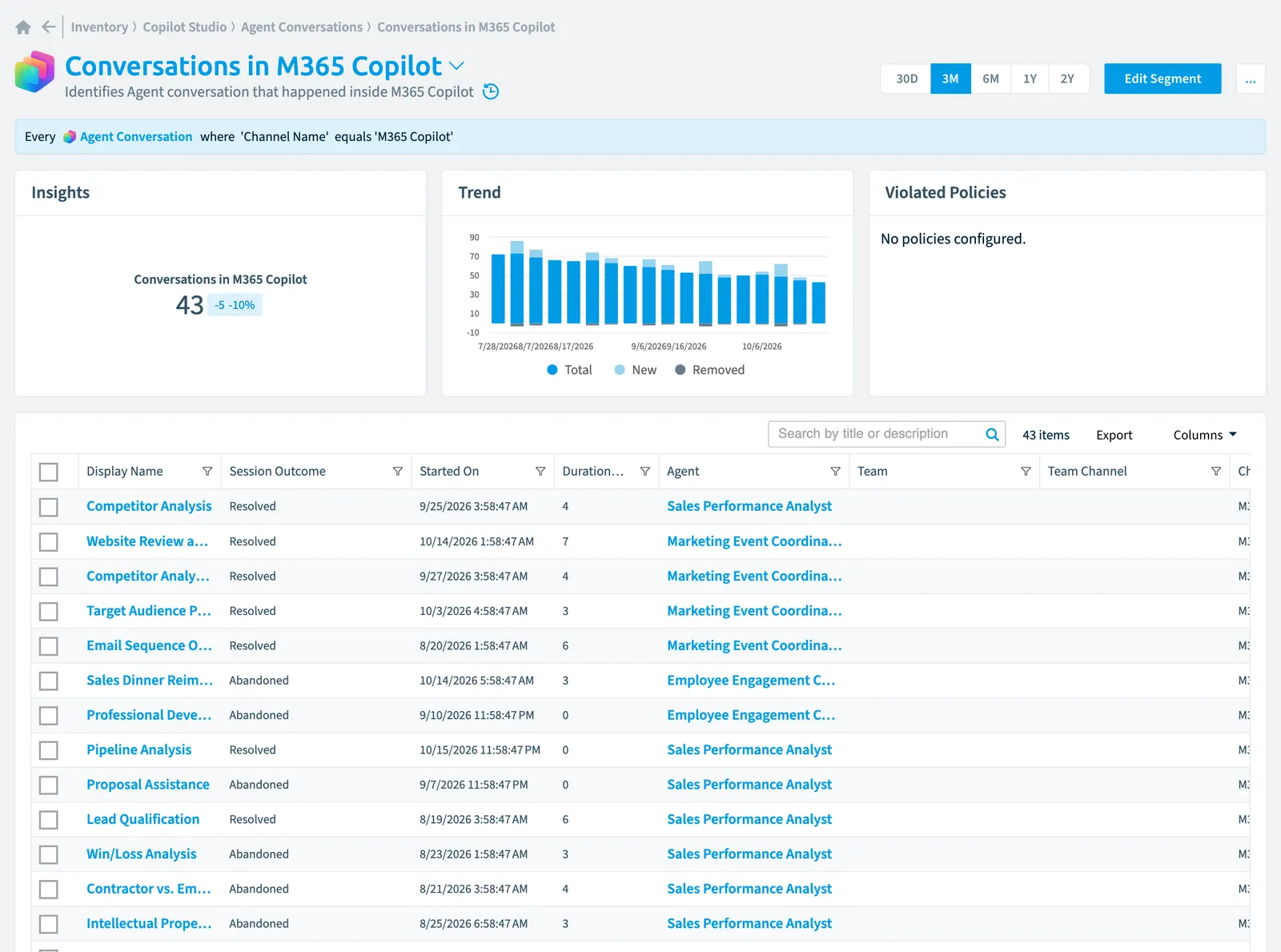This screenshot has height=952, width=1281.
Task: Click the Export button
Action: [1114, 435]
